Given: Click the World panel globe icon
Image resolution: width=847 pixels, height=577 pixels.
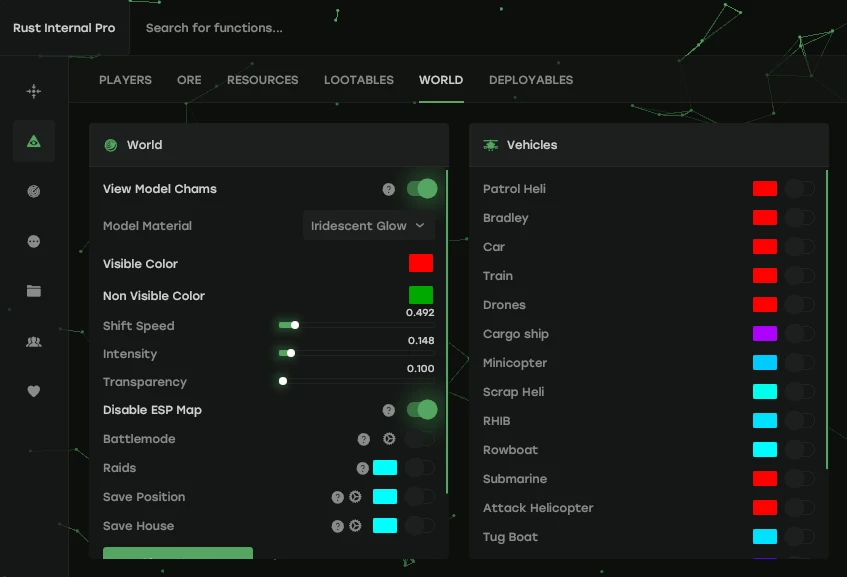Looking at the screenshot, I should (111, 145).
